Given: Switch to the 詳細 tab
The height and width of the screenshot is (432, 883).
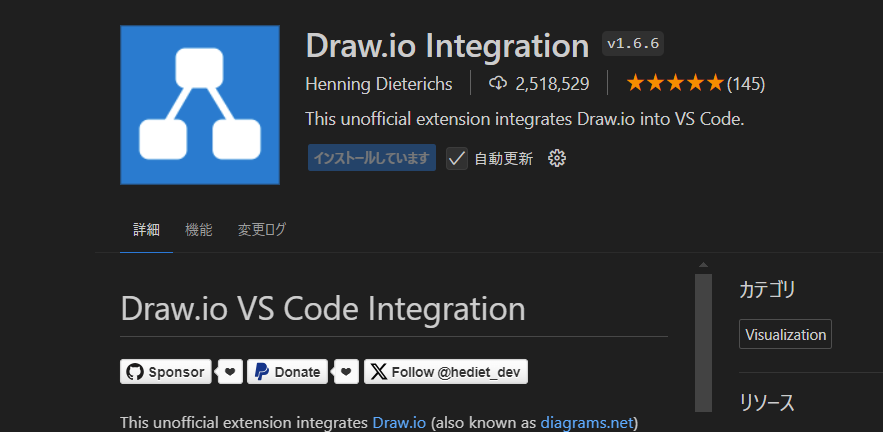Looking at the screenshot, I should pyautogui.click(x=146, y=230).
